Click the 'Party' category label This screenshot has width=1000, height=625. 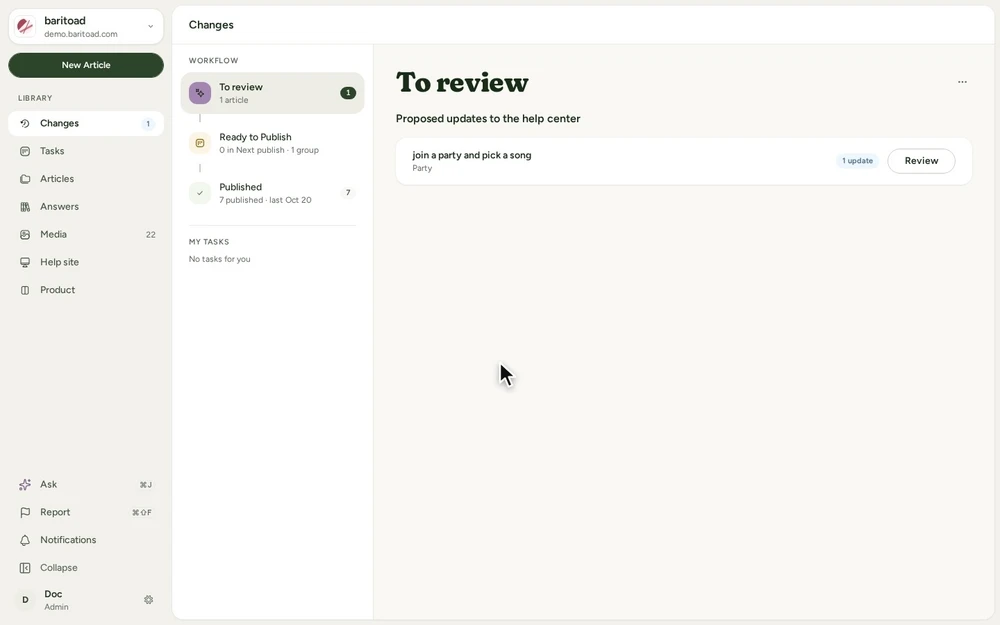point(422,168)
